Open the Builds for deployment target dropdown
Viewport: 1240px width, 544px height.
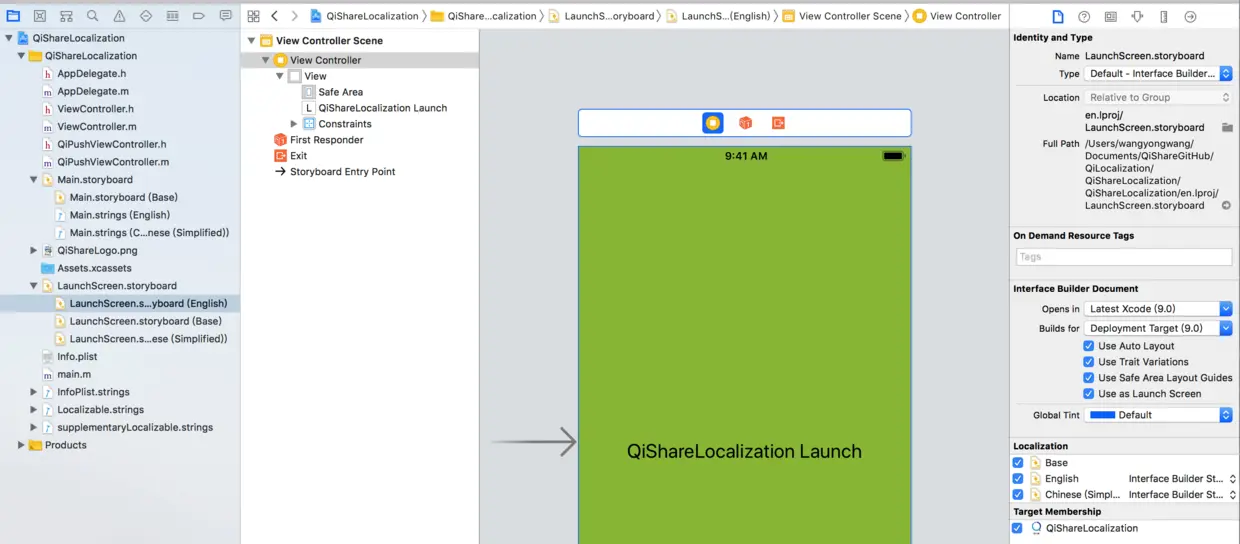[1158, 328]
